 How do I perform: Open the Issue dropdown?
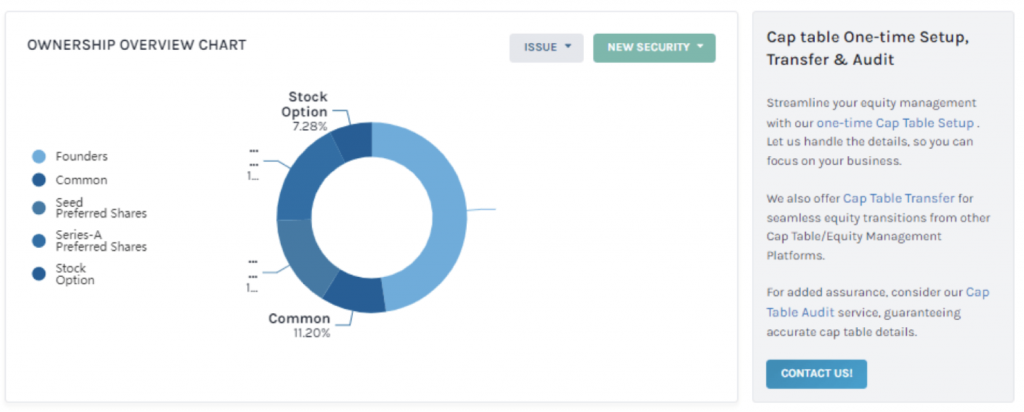click(546, 48)
